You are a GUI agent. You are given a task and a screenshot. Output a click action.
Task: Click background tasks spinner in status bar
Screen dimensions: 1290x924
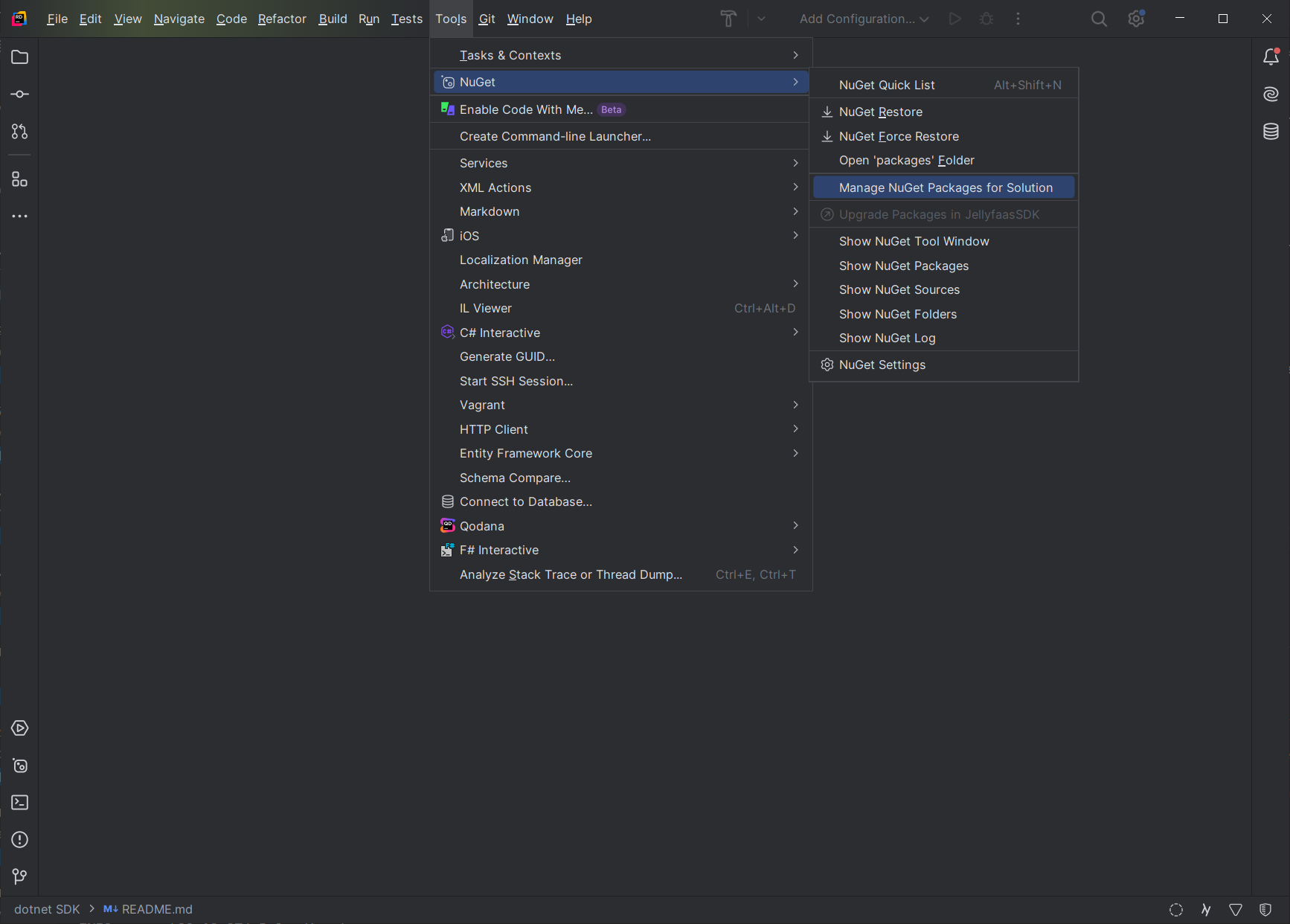(1176, 910)
